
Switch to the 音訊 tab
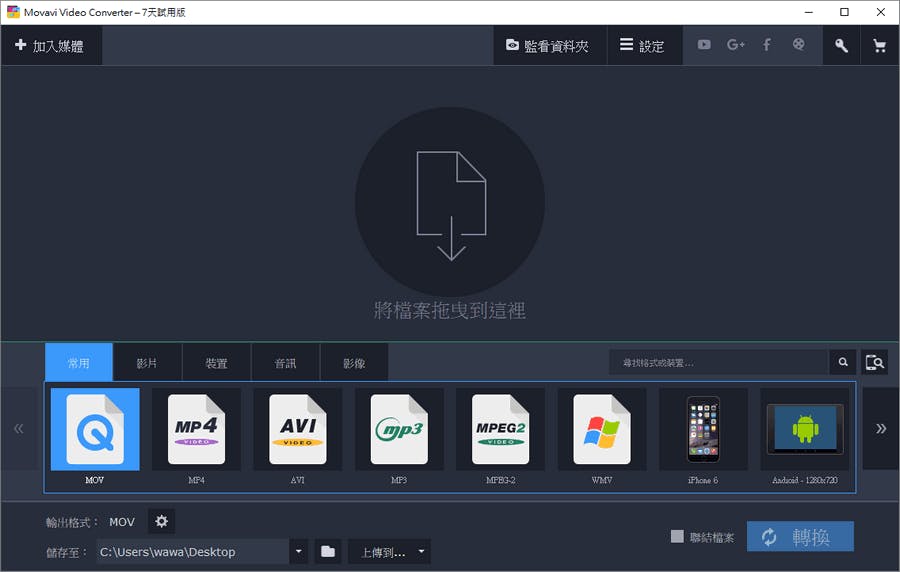click(x=285, y=362)
